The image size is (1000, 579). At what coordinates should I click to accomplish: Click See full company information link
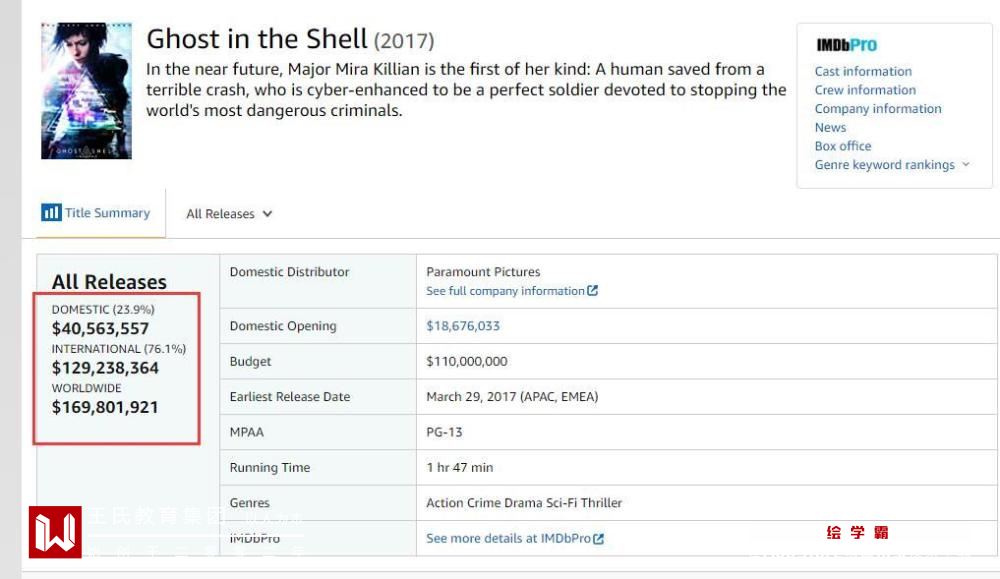click(505, 291)
